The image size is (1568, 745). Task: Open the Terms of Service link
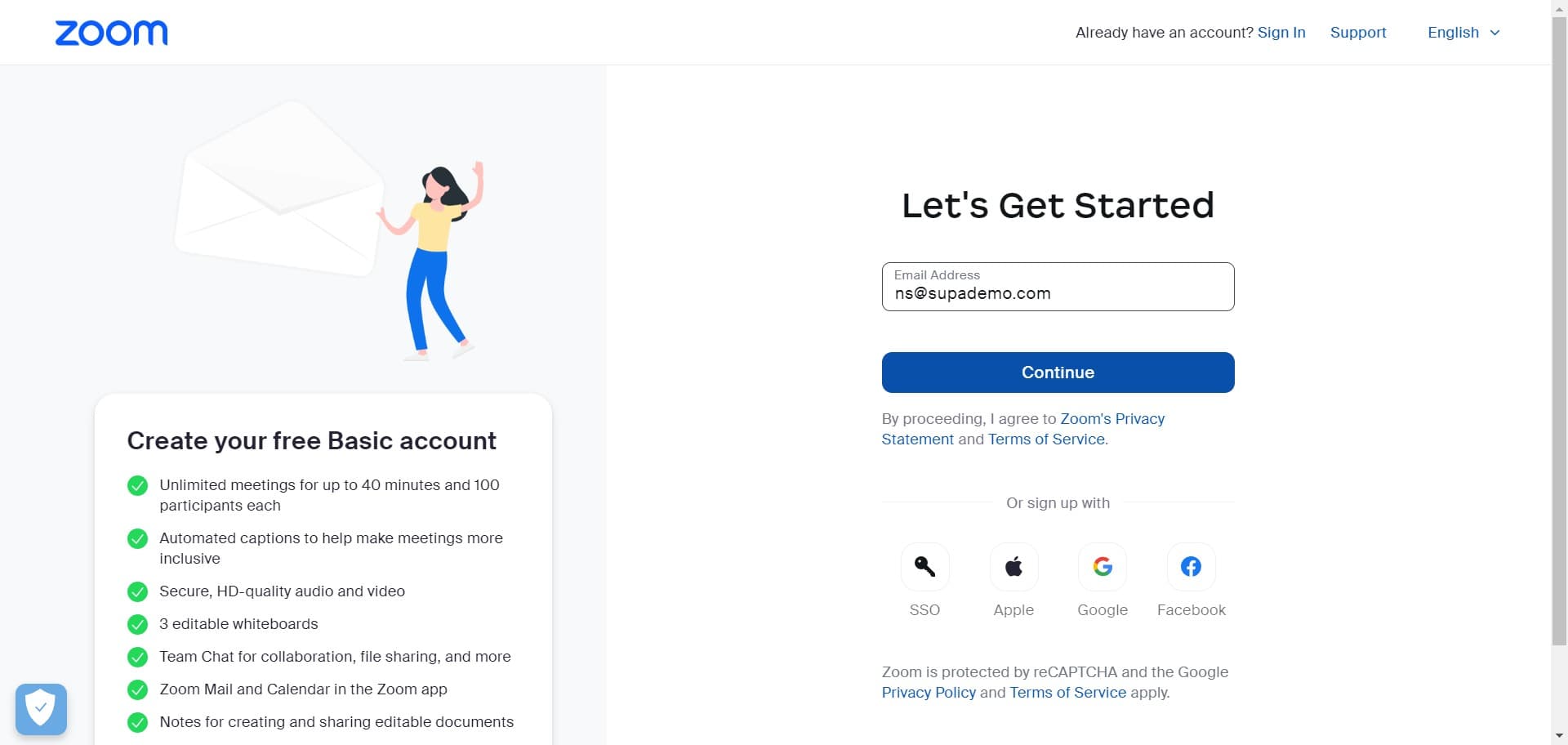point(1045,439)
